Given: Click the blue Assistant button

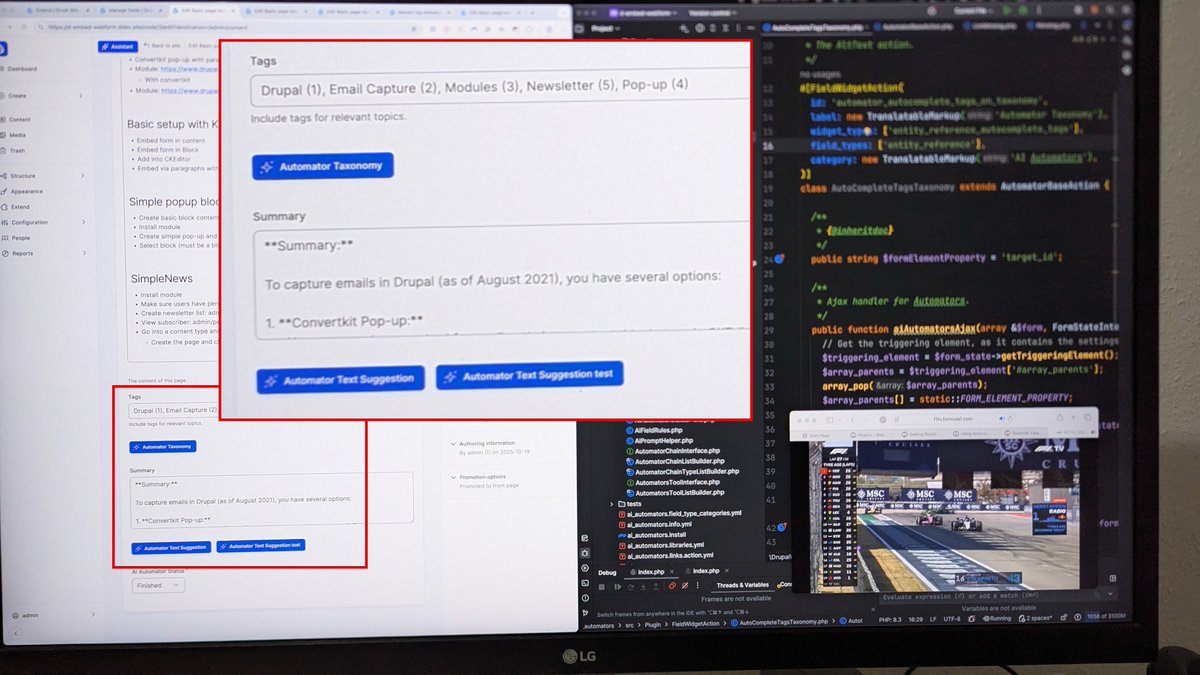Looking at the screenshot, I should pyautogui.click(x=118, y=46).
